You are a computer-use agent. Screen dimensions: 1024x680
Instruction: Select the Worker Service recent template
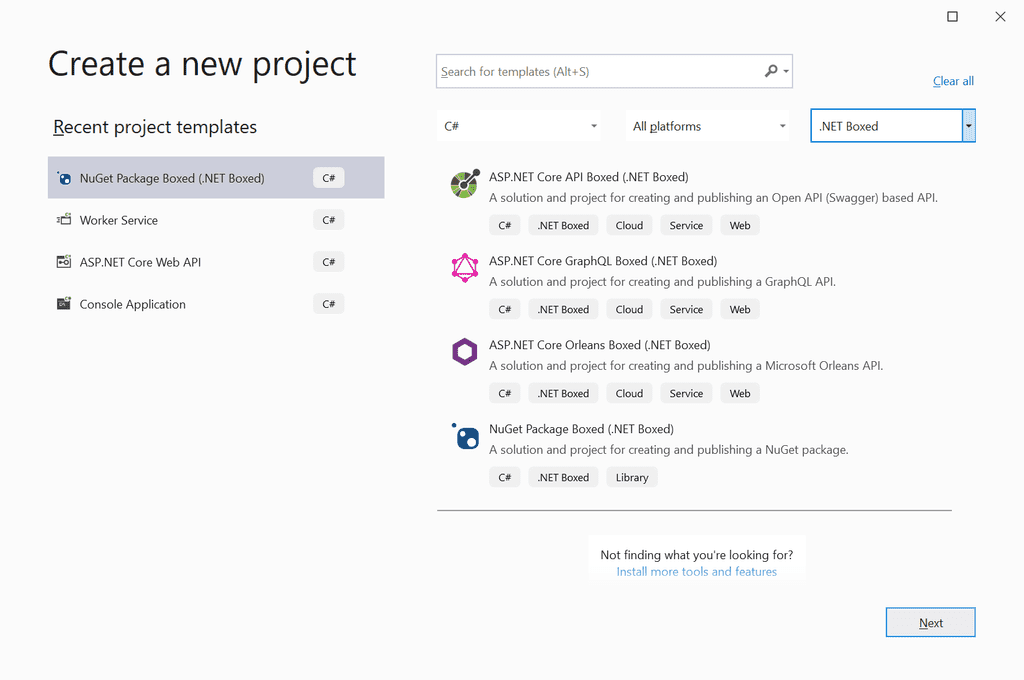coord(118,219)
